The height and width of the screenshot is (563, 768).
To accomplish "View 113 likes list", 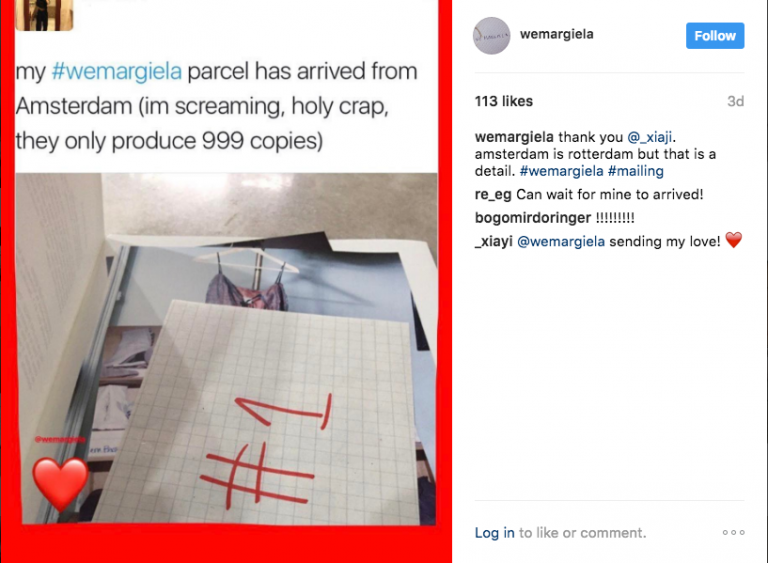I will pyautogui.click(x=504, y=101).
